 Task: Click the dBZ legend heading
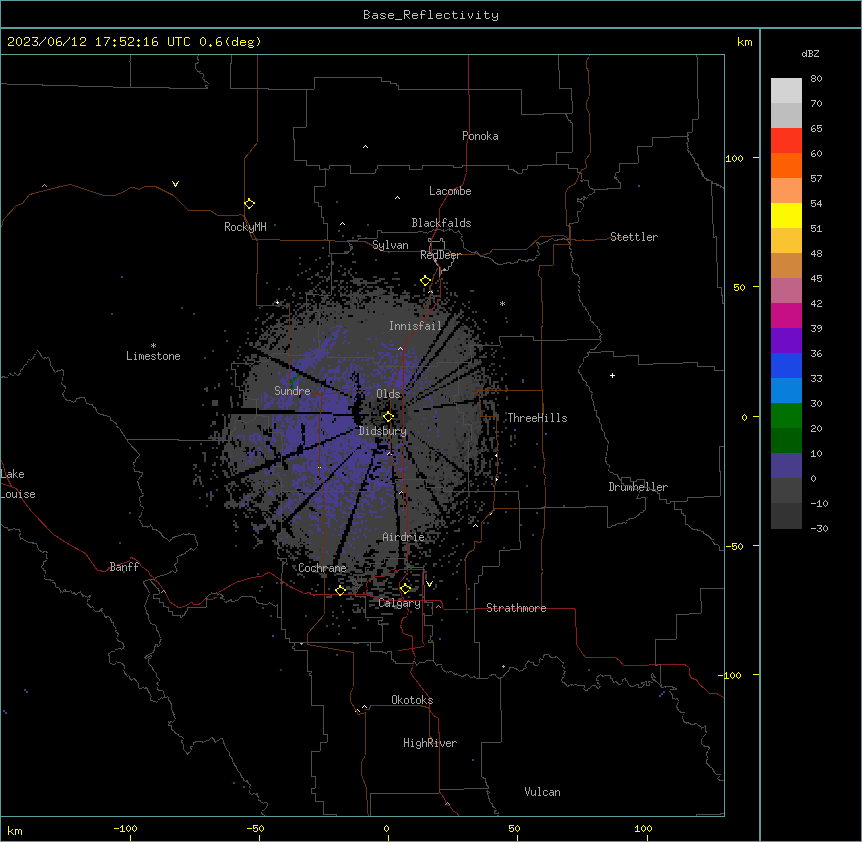click(810, 54)
